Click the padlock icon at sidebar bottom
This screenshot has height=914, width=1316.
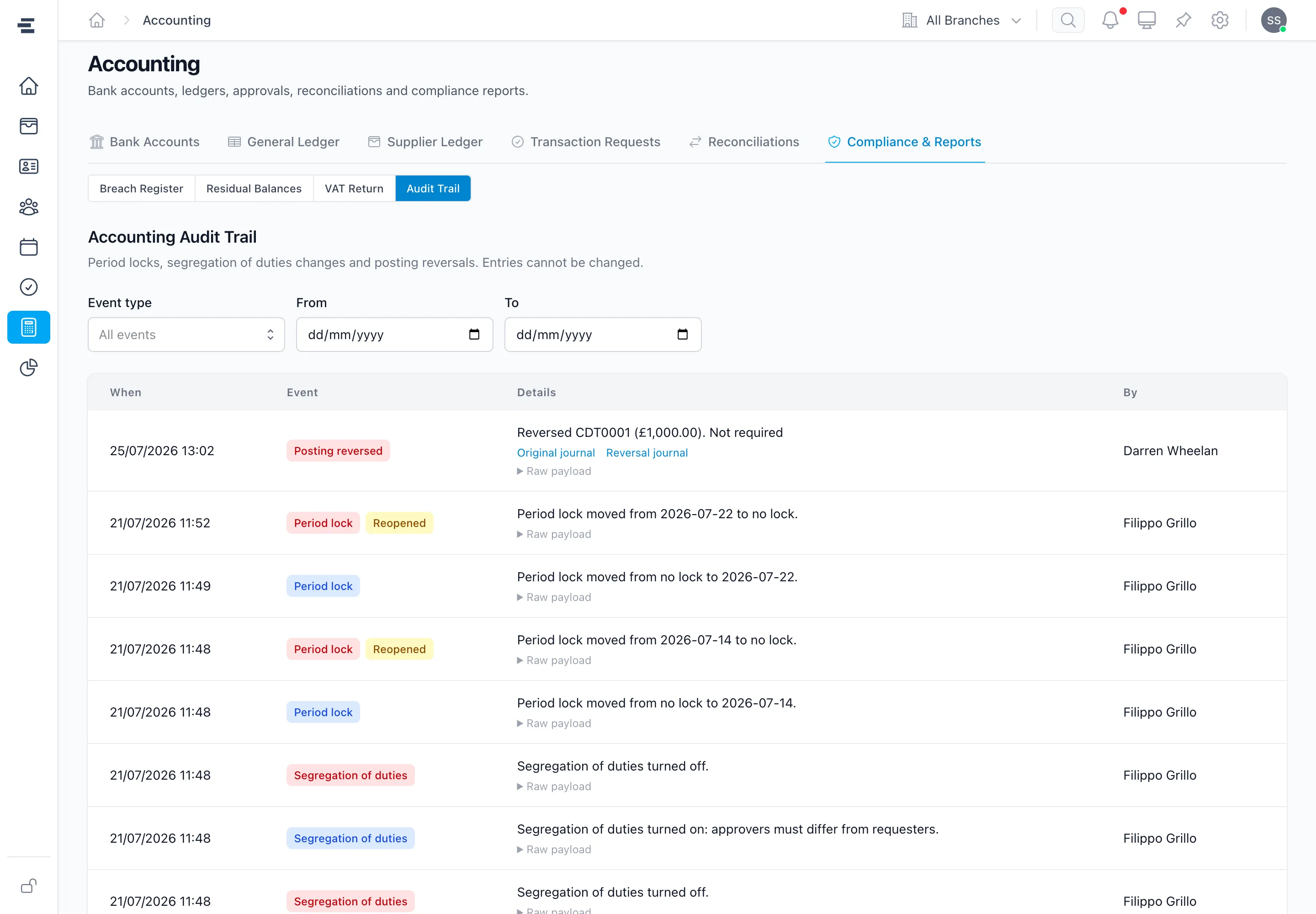pos(29,886)
